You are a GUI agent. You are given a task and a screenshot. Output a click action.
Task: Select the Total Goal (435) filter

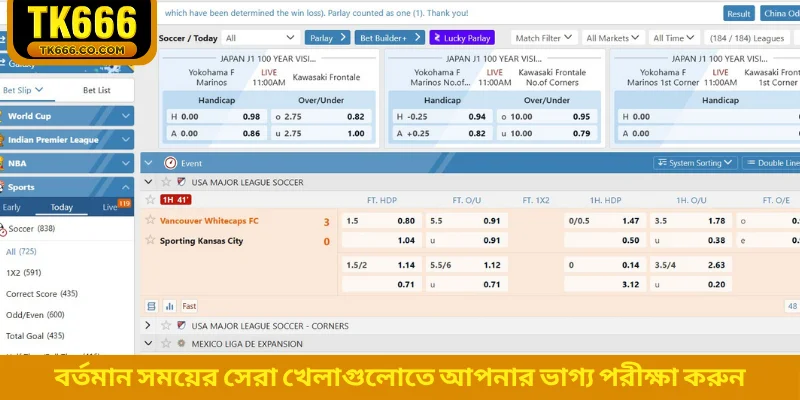(35, 336)
